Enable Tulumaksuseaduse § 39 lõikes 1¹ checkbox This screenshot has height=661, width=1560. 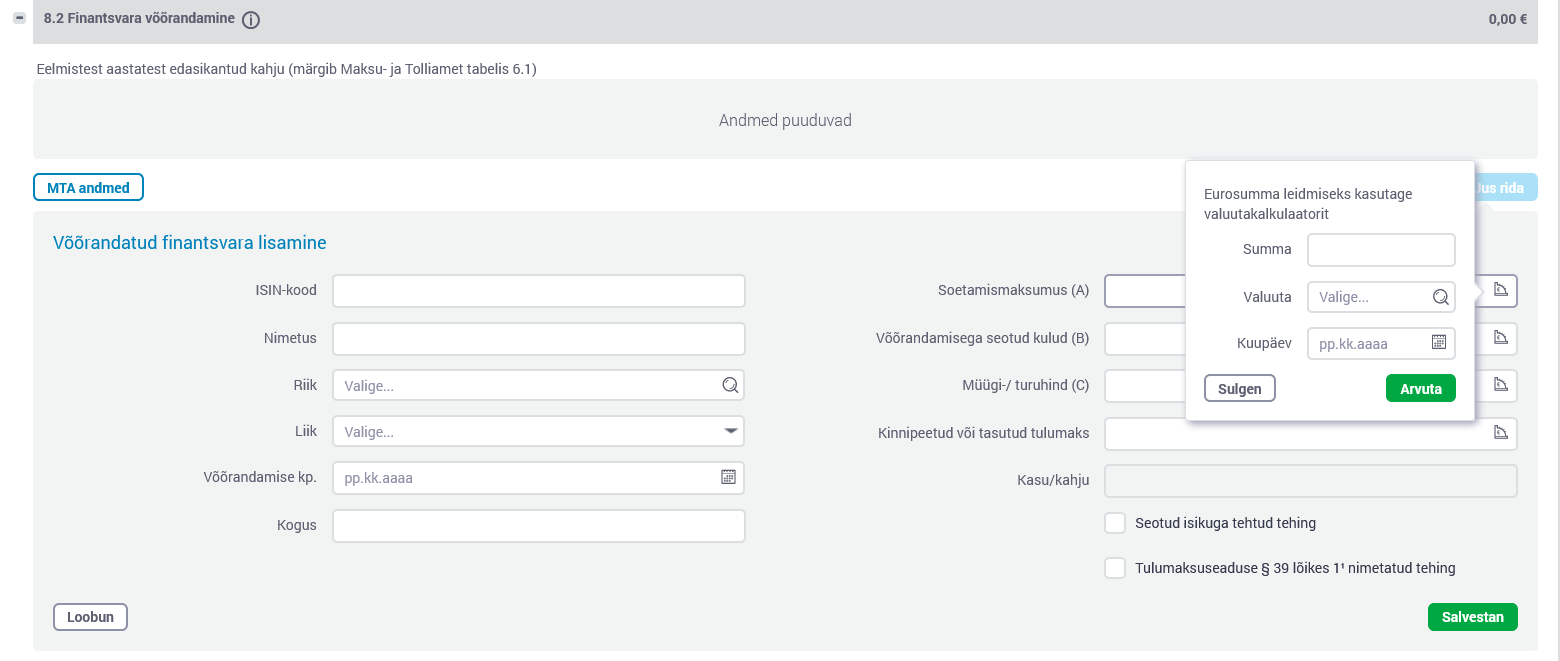tap(1115, 568)
